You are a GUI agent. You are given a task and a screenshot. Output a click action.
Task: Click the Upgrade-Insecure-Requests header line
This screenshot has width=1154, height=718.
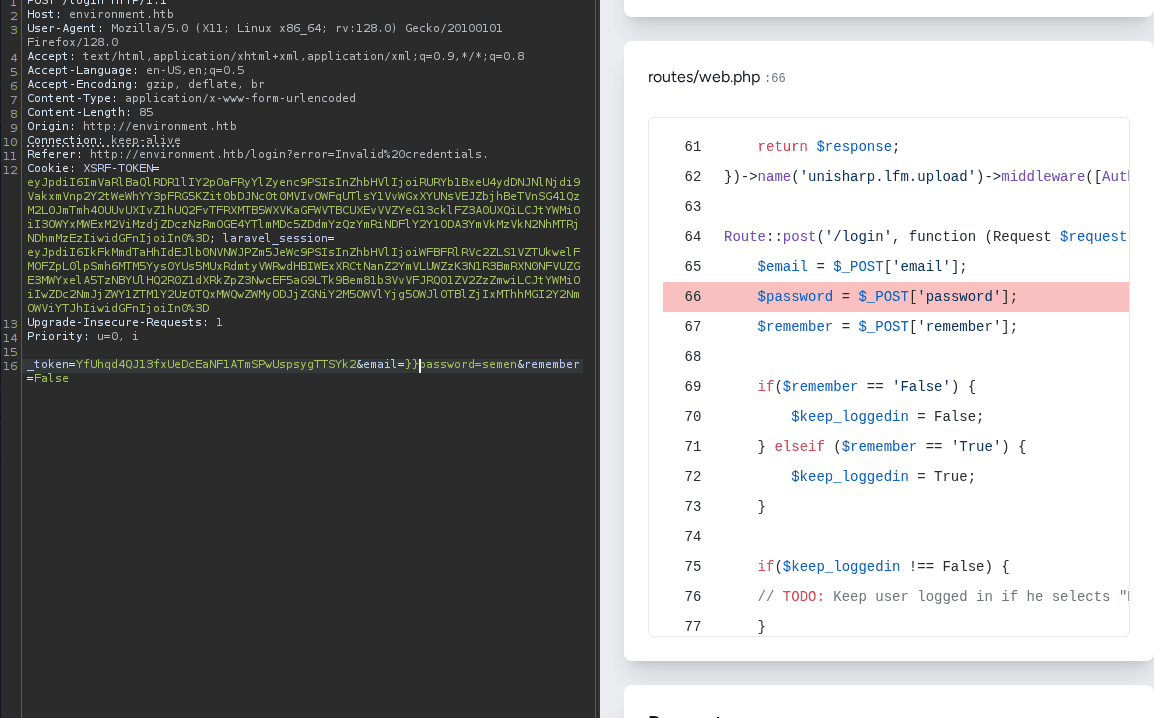[124, 321]
